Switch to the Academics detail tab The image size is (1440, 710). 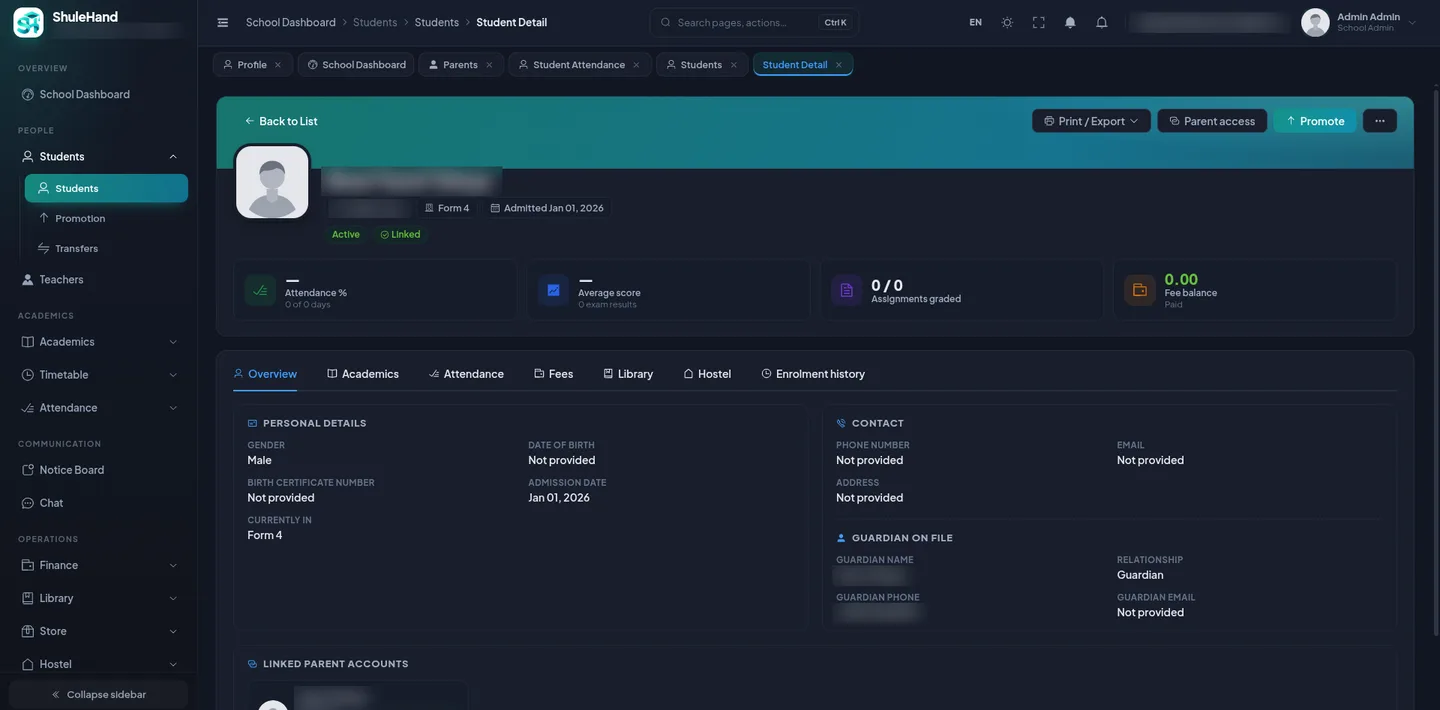pyautogui.click(x=363, y=374)
